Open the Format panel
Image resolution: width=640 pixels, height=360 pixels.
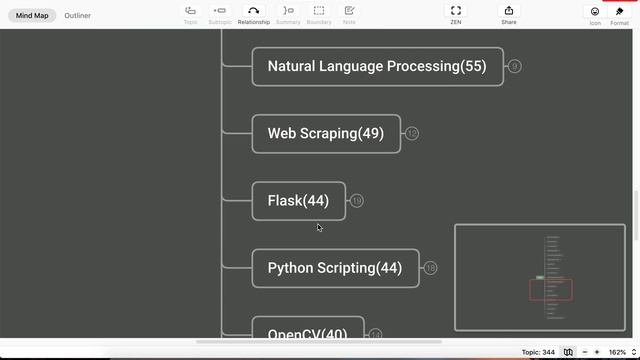[x=619, y=16]
